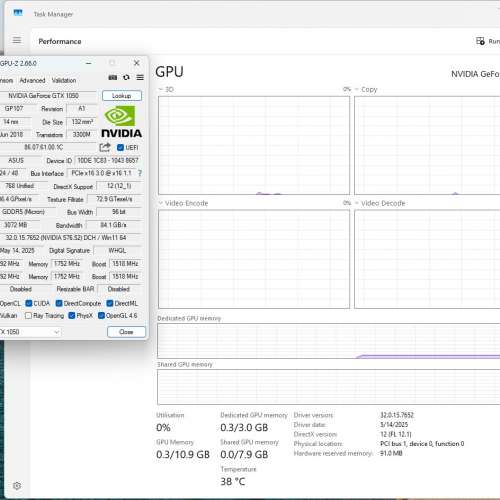The height and width of the screenshot is (500, 500).
Task: Toggle the CUDA checkbox
Action: 29,303
